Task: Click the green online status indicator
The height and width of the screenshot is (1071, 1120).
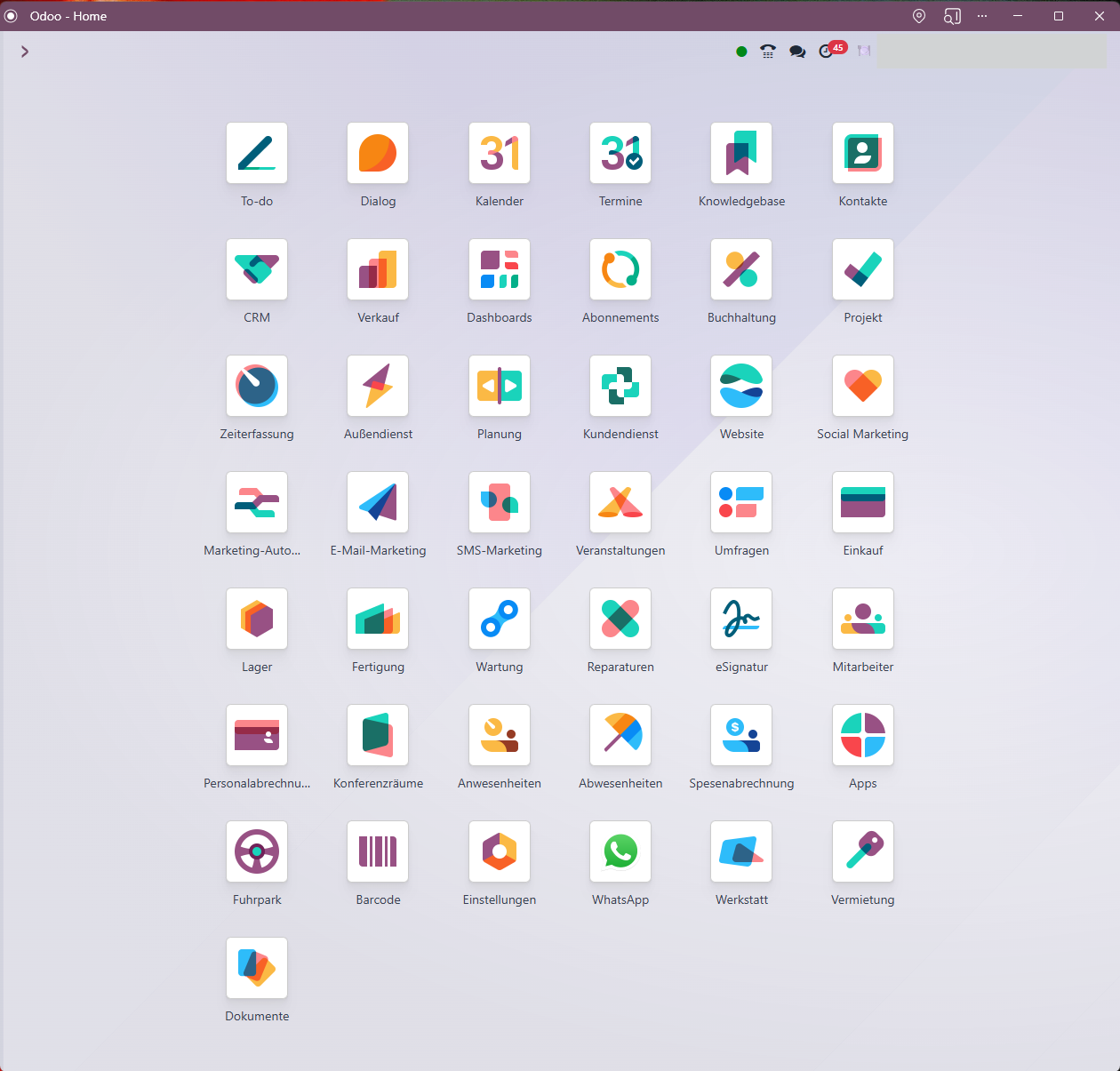Action: click(741, 52)
